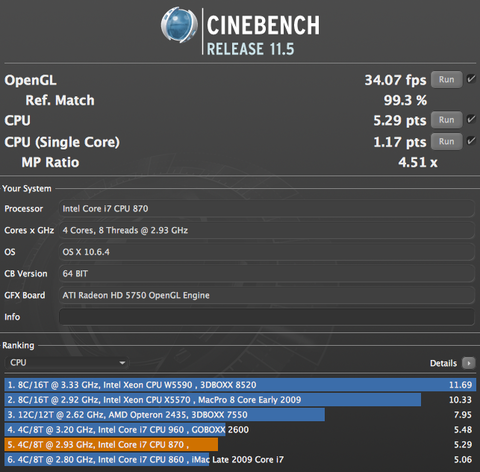The image size is (480, 472).
Task: Click the CPU score 5.29 pts
Action: pos(400,121)
